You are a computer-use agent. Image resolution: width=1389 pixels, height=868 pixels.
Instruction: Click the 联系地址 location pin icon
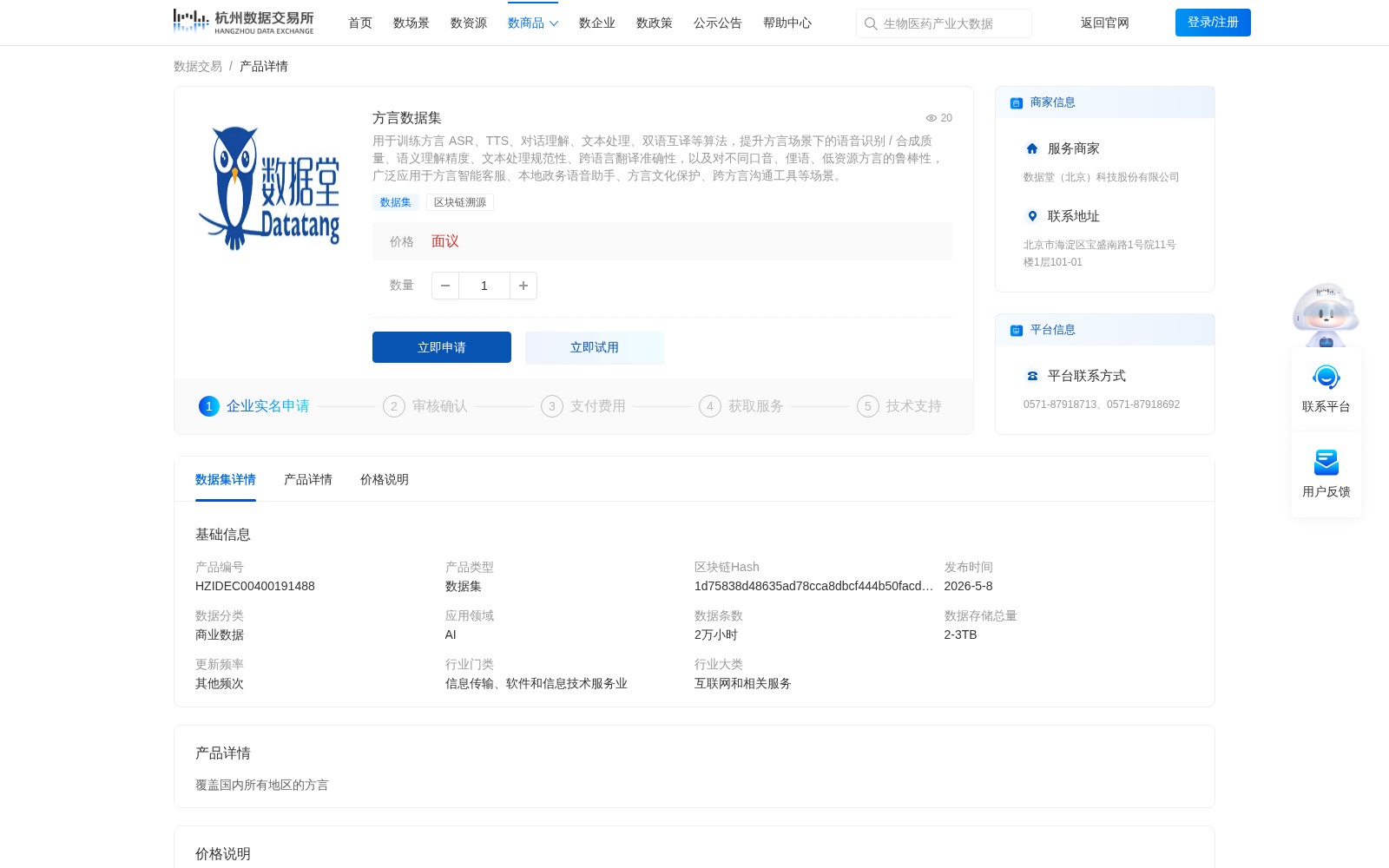[1031, 216]
